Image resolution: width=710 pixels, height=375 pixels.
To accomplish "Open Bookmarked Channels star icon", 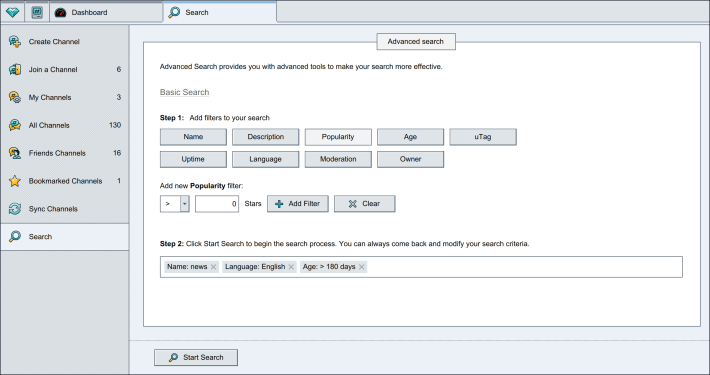I will click(x=15, y=181).
